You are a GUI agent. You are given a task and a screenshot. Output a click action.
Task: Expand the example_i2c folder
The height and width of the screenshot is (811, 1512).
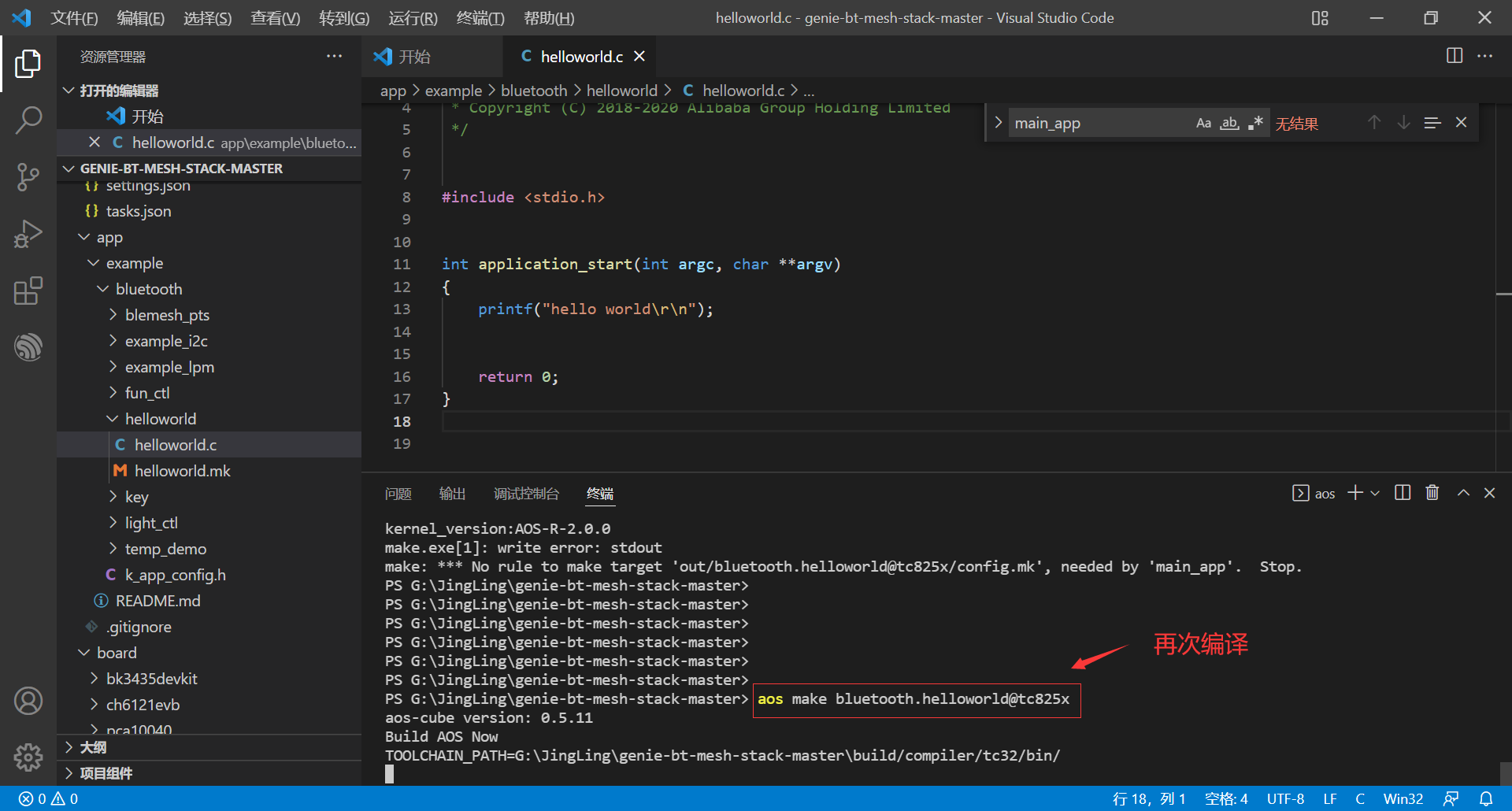(x=166, y=341)
